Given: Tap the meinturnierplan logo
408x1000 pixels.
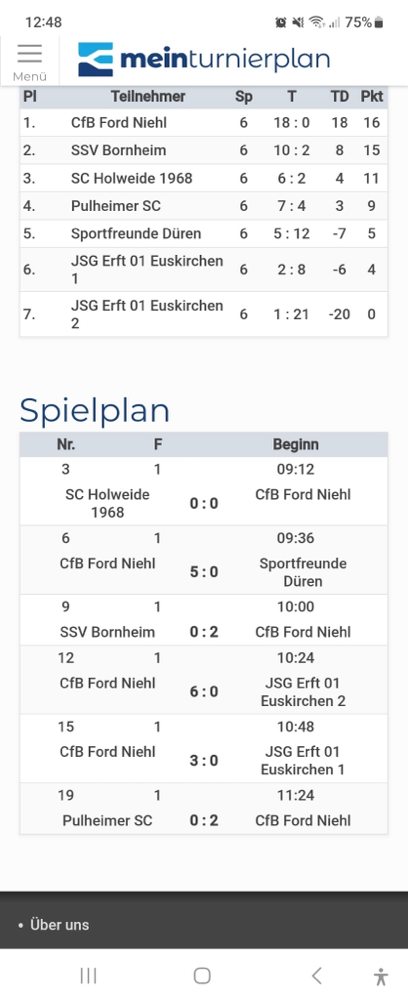Looking at the screenshot, I should coord(204,59).
